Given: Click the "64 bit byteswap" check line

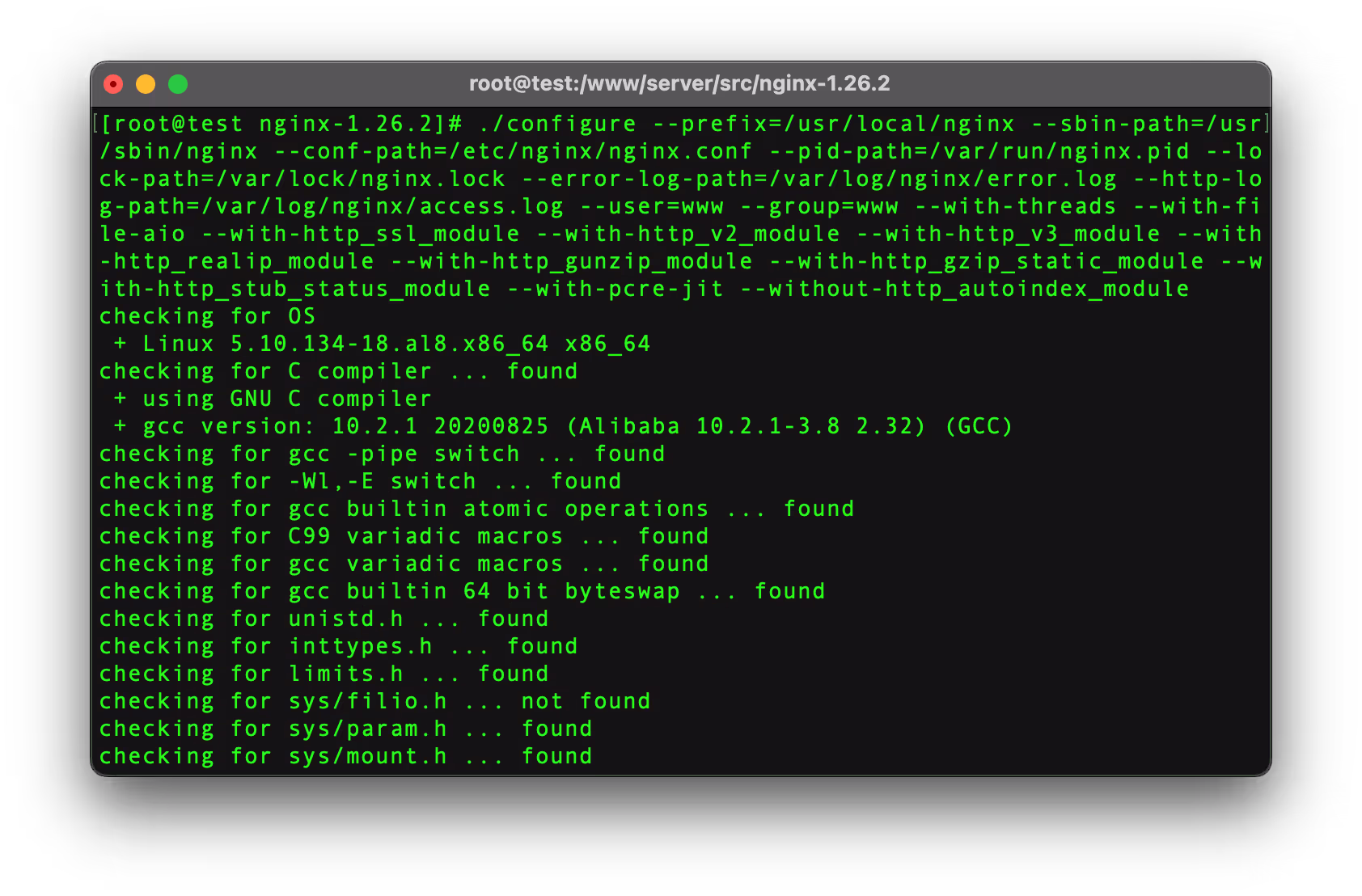Looking at the screenshot, I should 462,591.
